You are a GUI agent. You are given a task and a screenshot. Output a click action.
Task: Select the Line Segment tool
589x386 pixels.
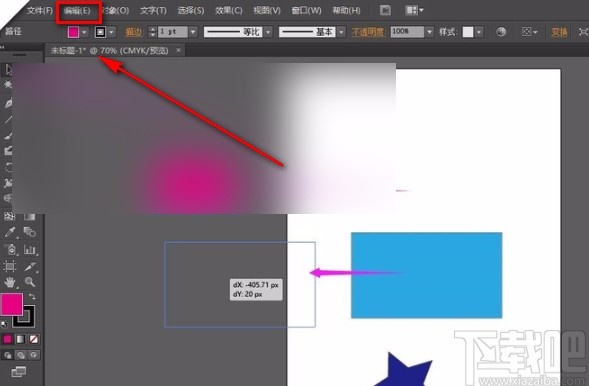[x=8, y=119]
